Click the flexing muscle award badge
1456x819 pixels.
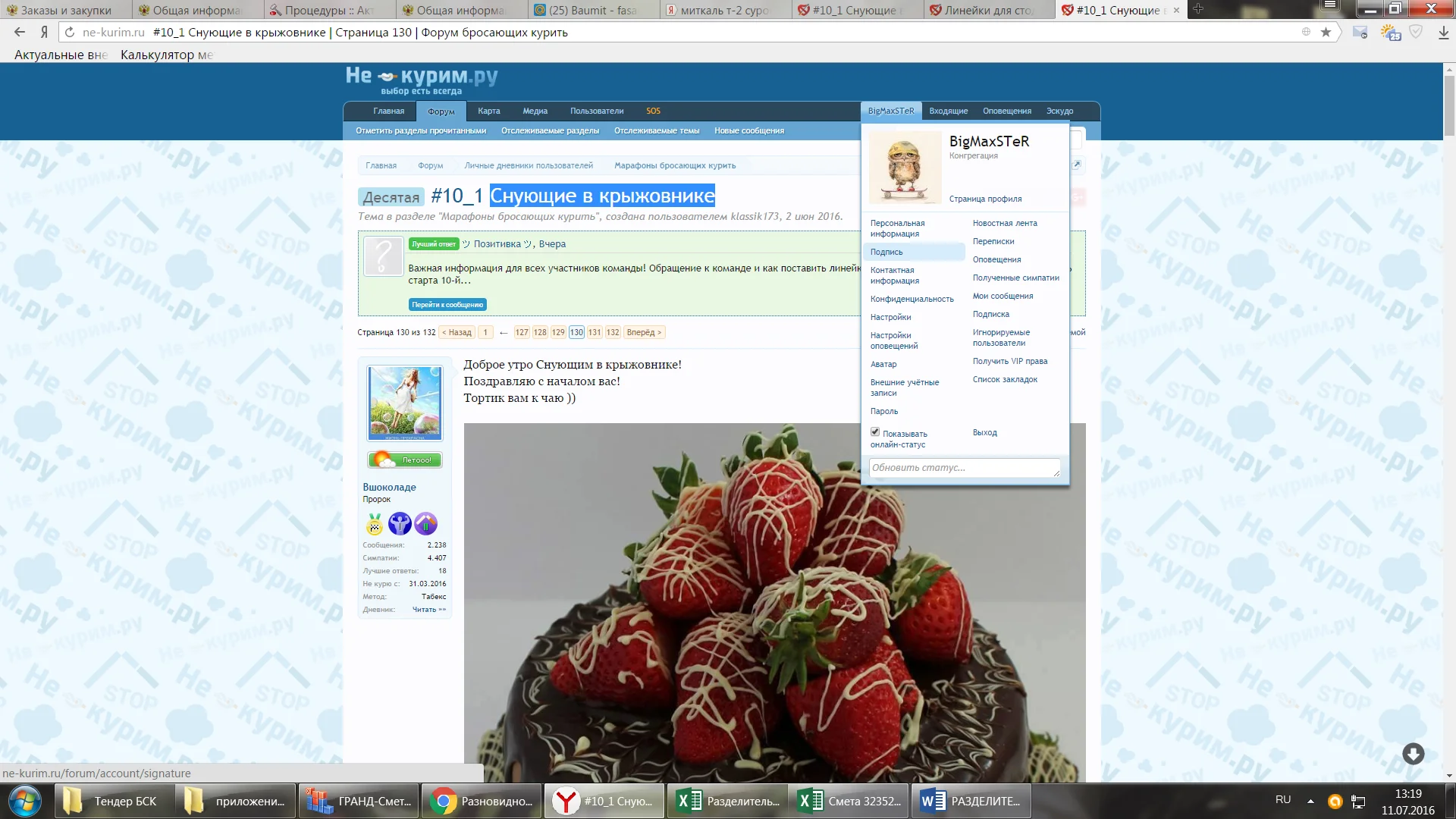[400, 523]
